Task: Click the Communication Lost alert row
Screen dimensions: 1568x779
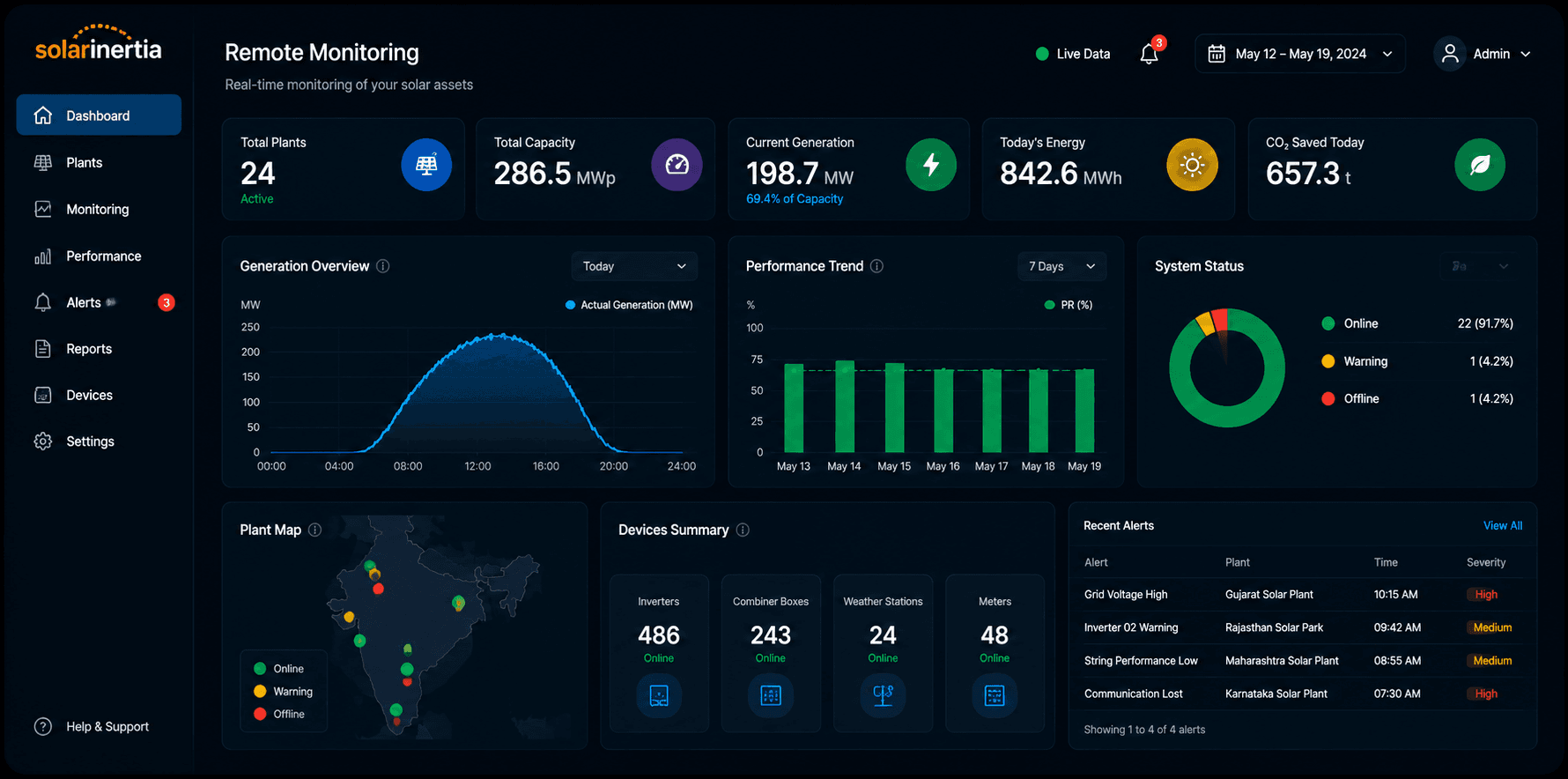Action: click(1303, 694)
